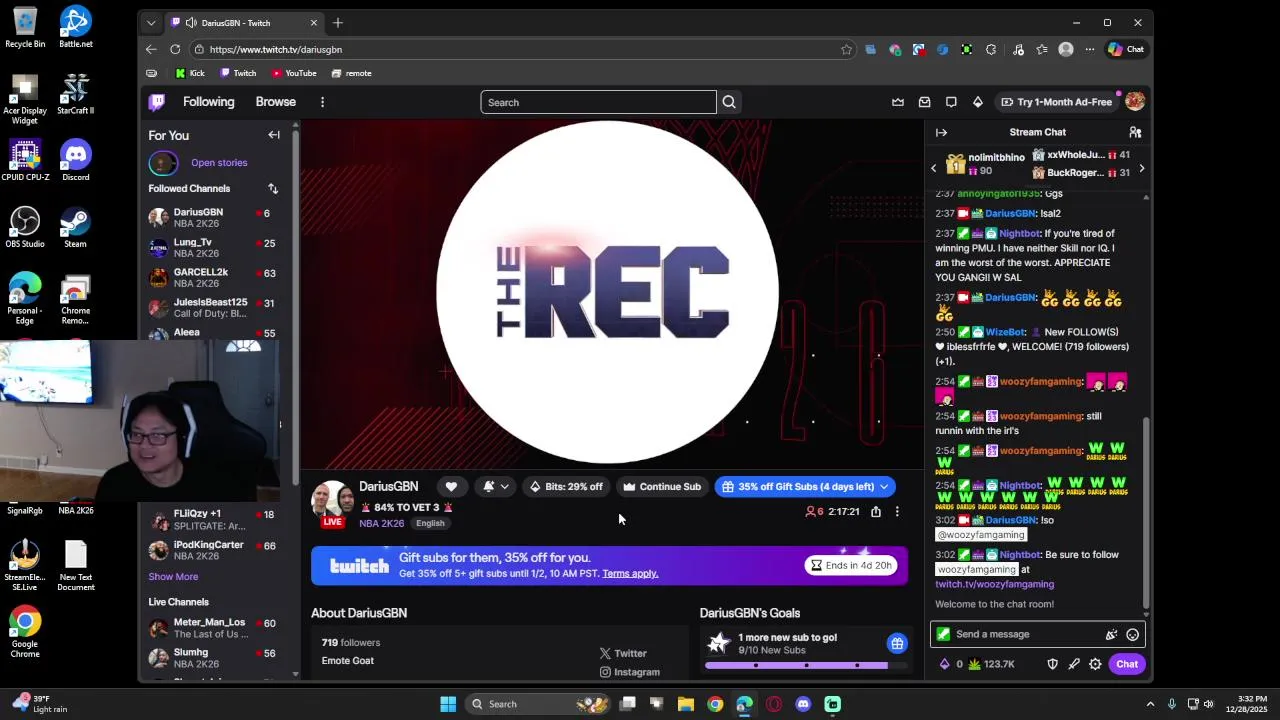Open browser settings and more menu
Screen dimensions: 1280x720
click(1089, 49)
